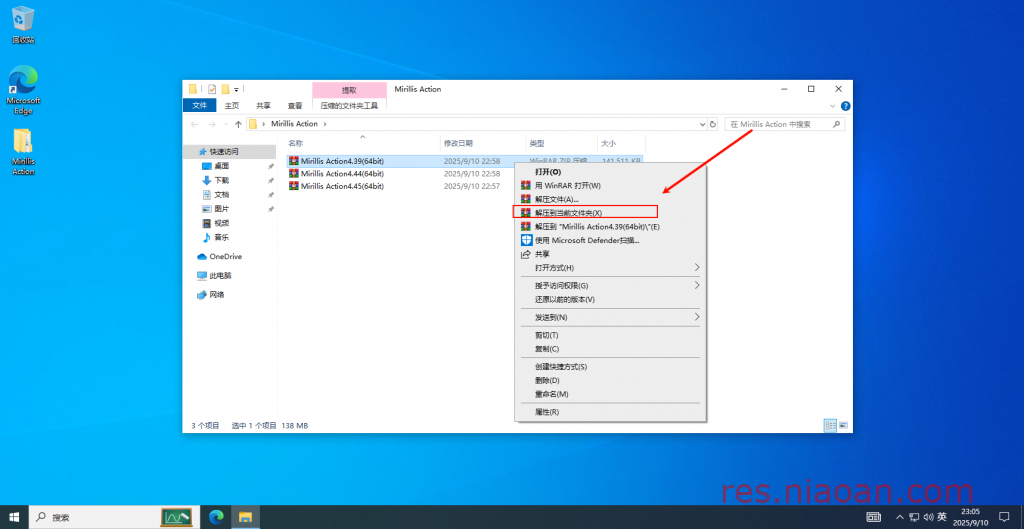Open the Mirillis Action desktop folder
The width and height of the screenshot is (1024, 529).
(23, 152)
